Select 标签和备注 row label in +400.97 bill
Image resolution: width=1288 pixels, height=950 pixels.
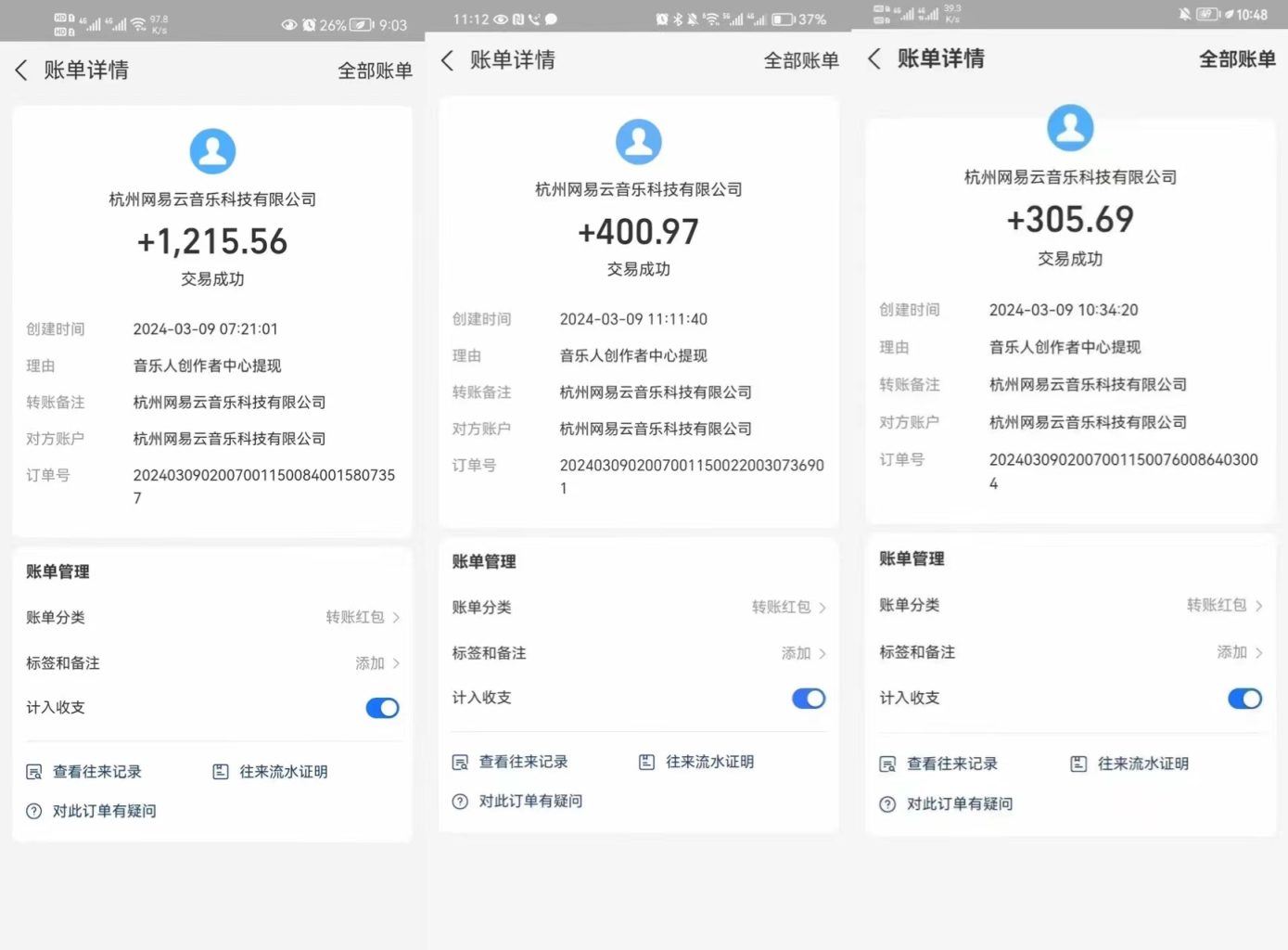click(x=489, y=654)
